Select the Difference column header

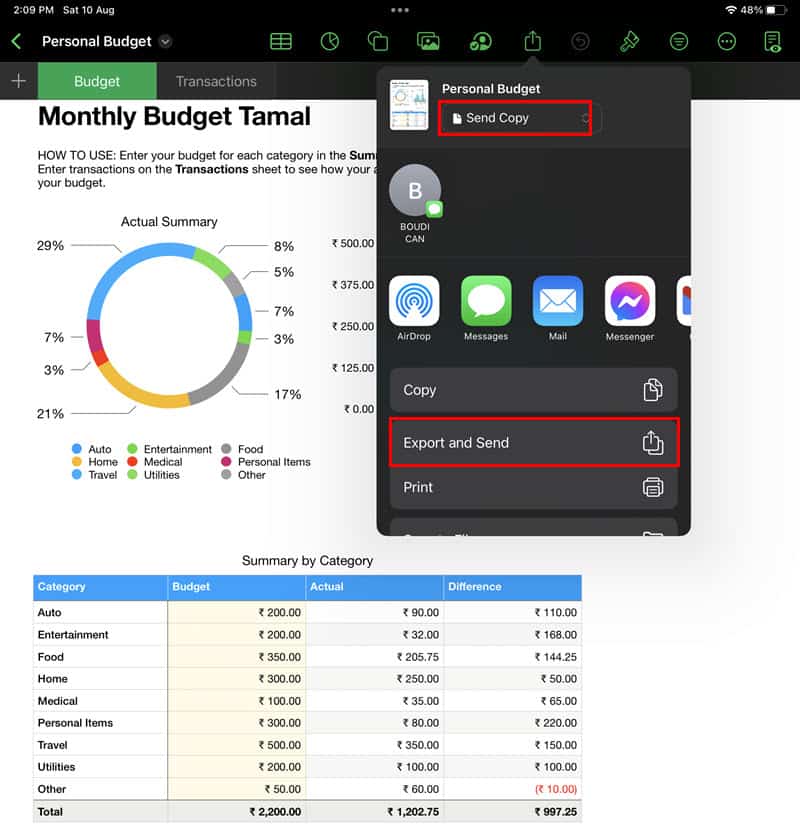tap(513, 587)
